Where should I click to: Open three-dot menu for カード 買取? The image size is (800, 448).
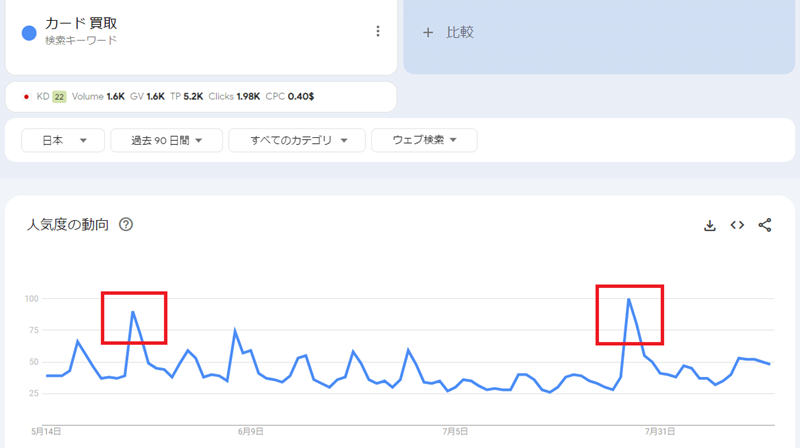(378, 32)
